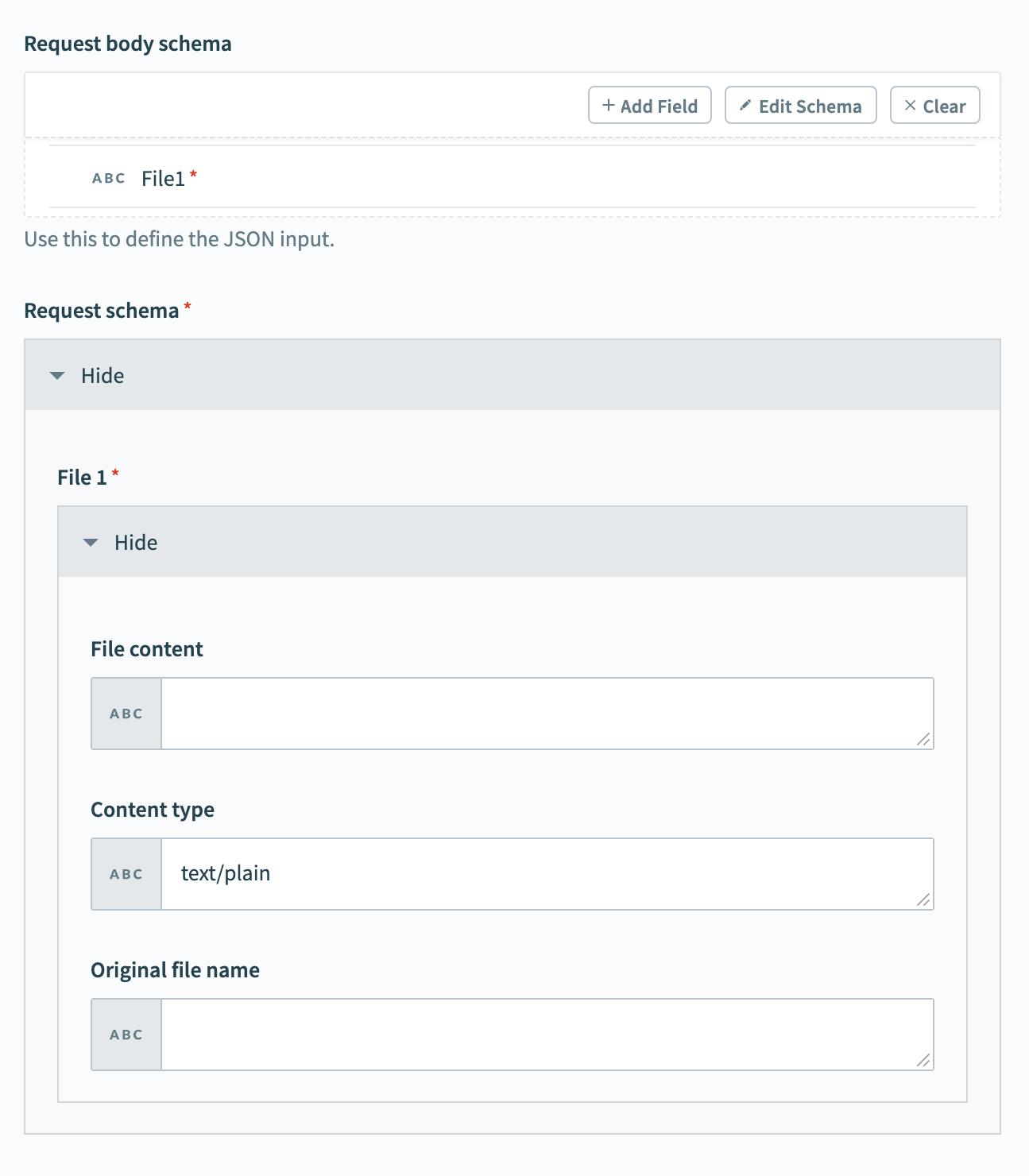Click the ABC badge of Content type
The width and height of the screenshot is (1029, 1176).
pos(126,874)
